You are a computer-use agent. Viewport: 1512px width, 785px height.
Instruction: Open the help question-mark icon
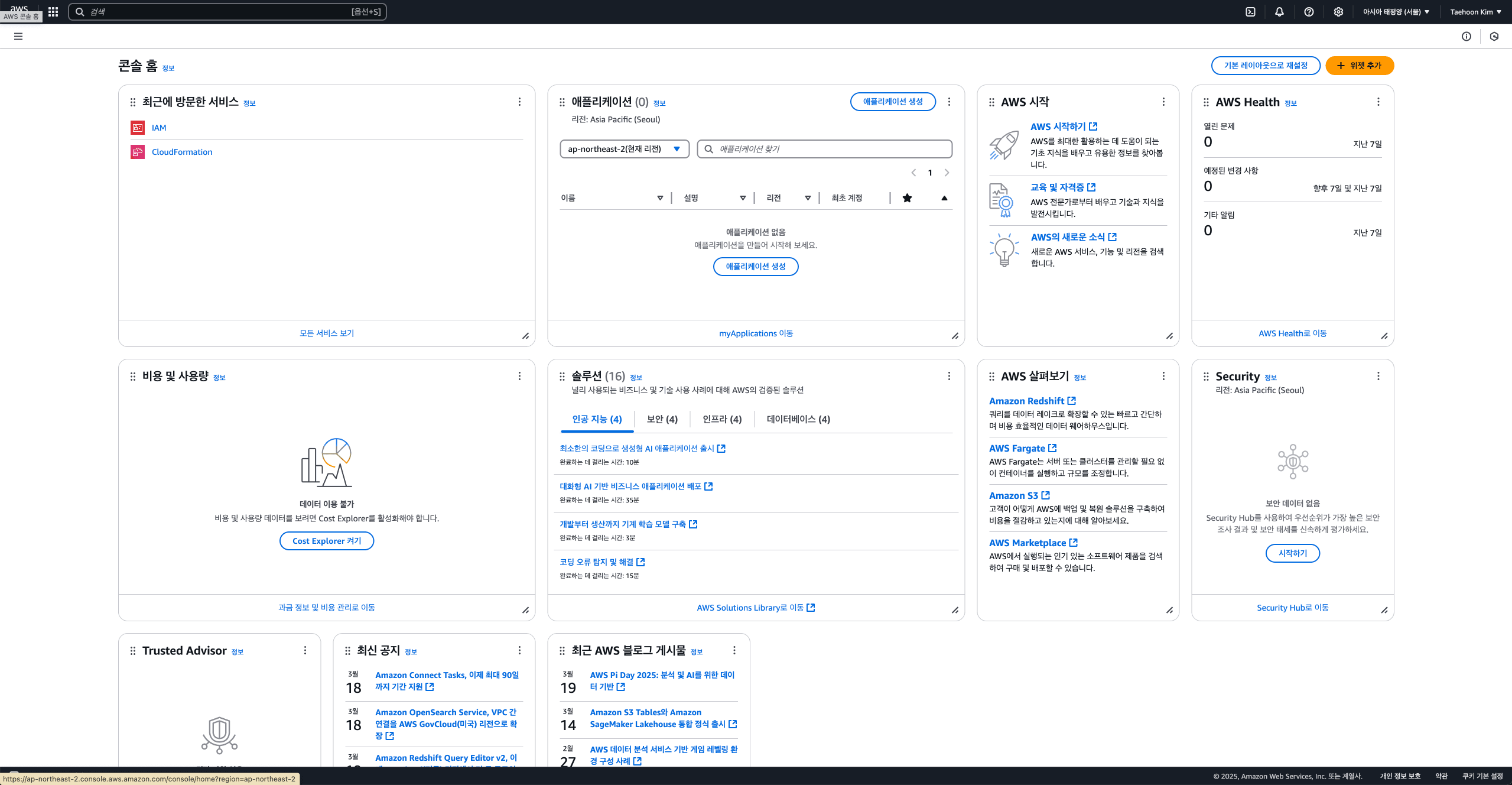(x=1308, y=12)
